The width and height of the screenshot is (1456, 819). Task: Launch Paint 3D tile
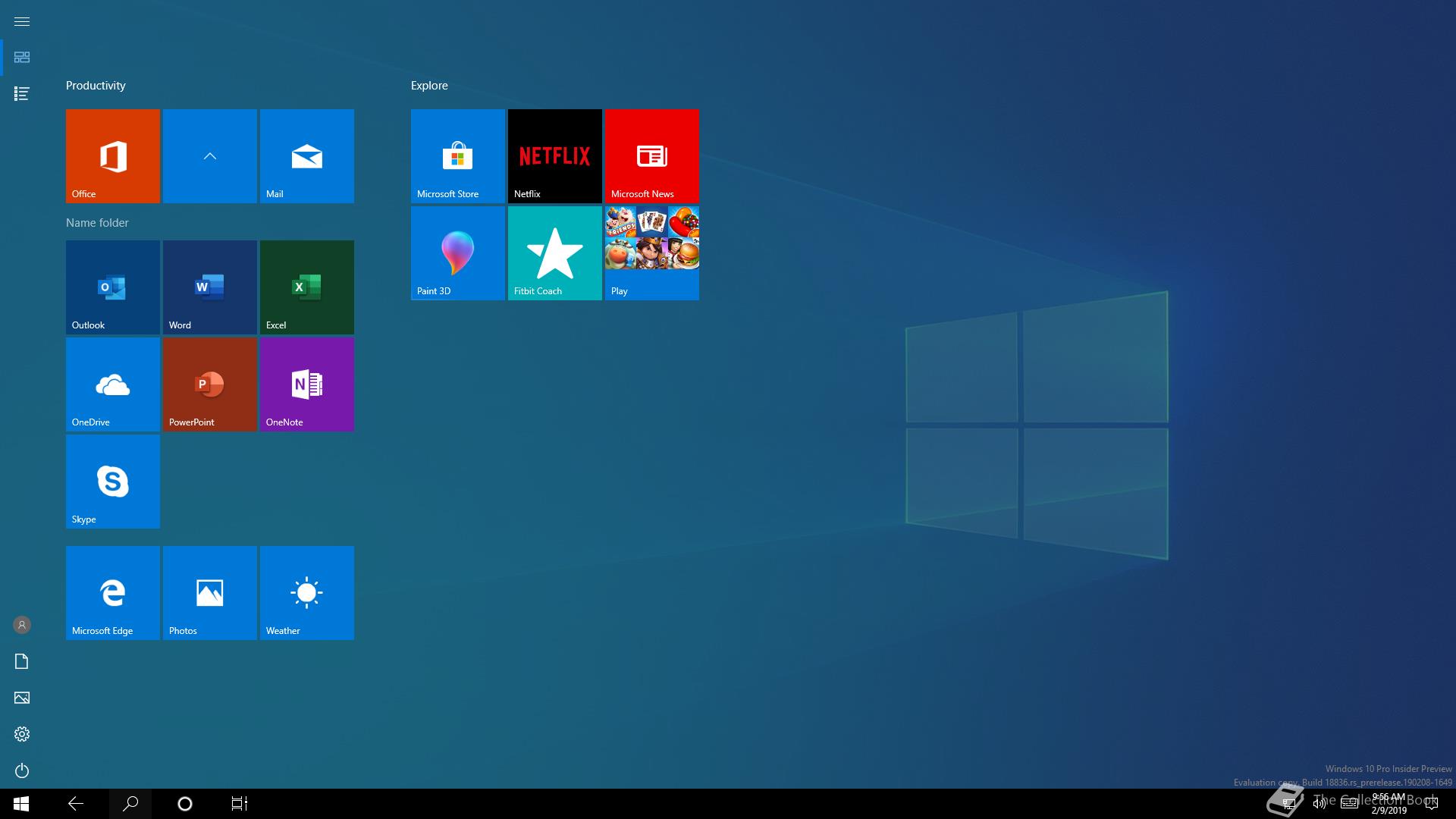tap(458, 253)
